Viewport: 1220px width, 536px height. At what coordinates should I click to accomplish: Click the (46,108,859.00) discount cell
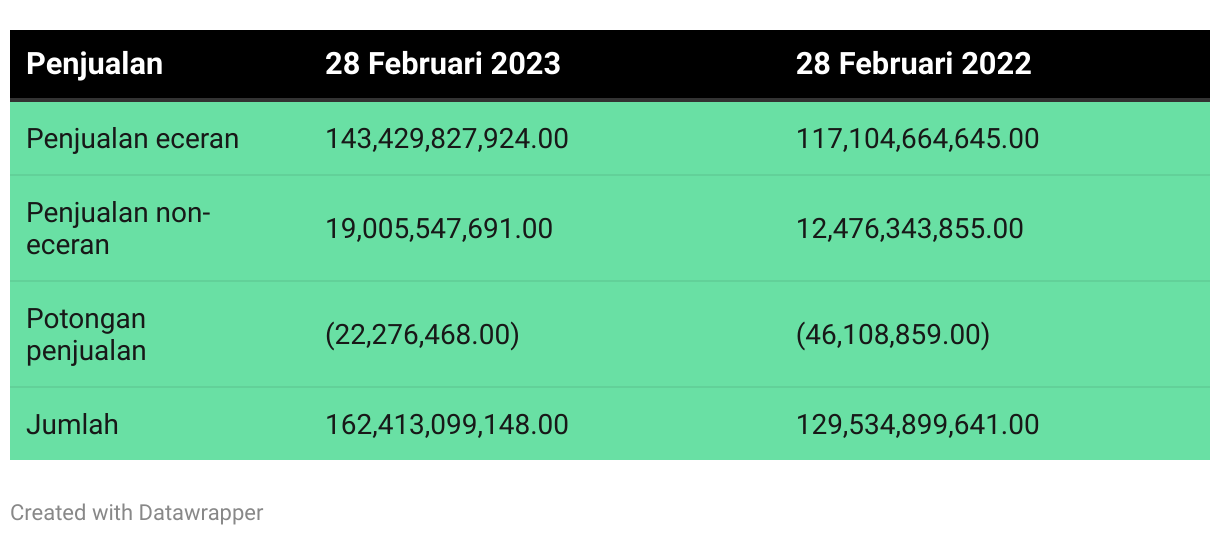pos(893,335)
